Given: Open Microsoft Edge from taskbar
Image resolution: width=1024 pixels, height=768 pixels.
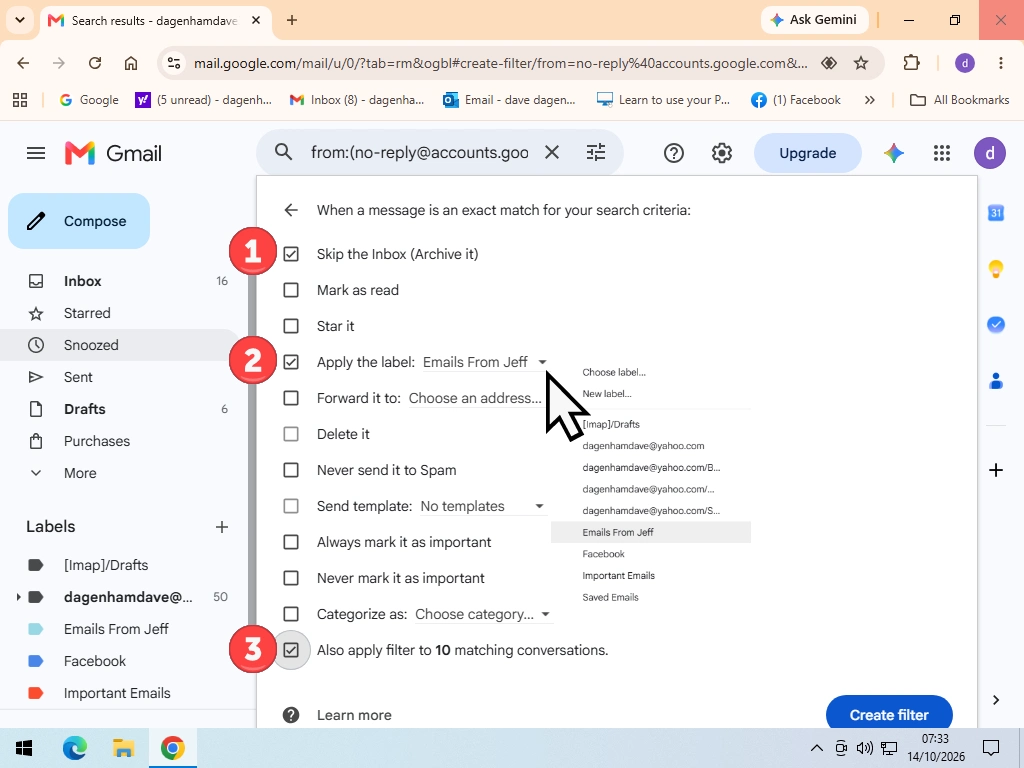Looking at the screenshot, I should coord(74,748).
